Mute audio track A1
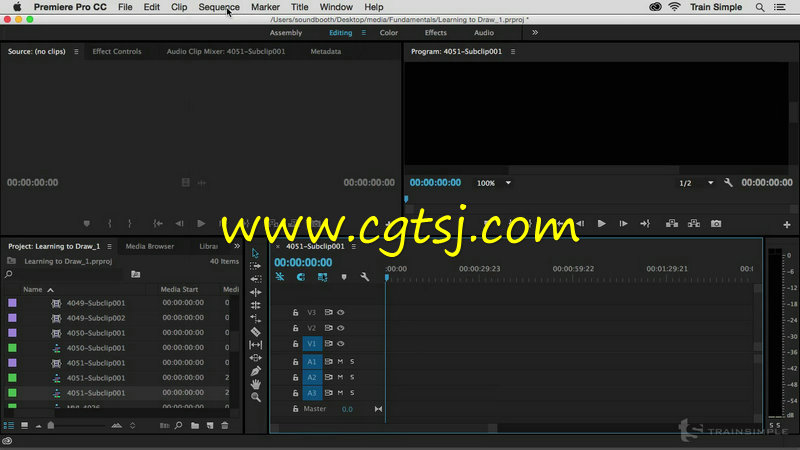The width and height of the screenshot is (800, 450). pos(340,362)
